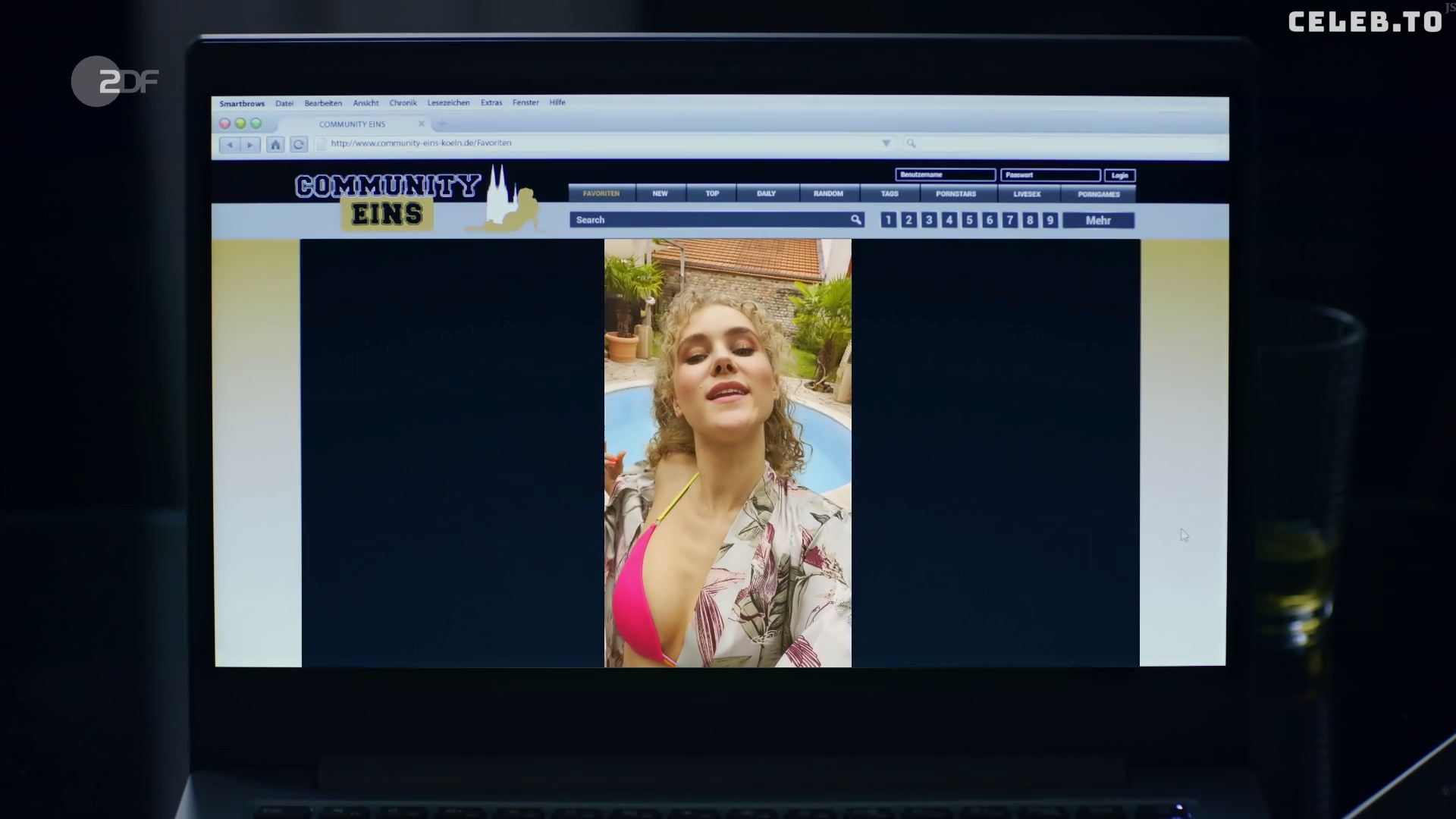Open the Fenster menu
Image resolution: width=1456 pixels, height=819 pixels.
pyautogui.click(x=526, y=102)
